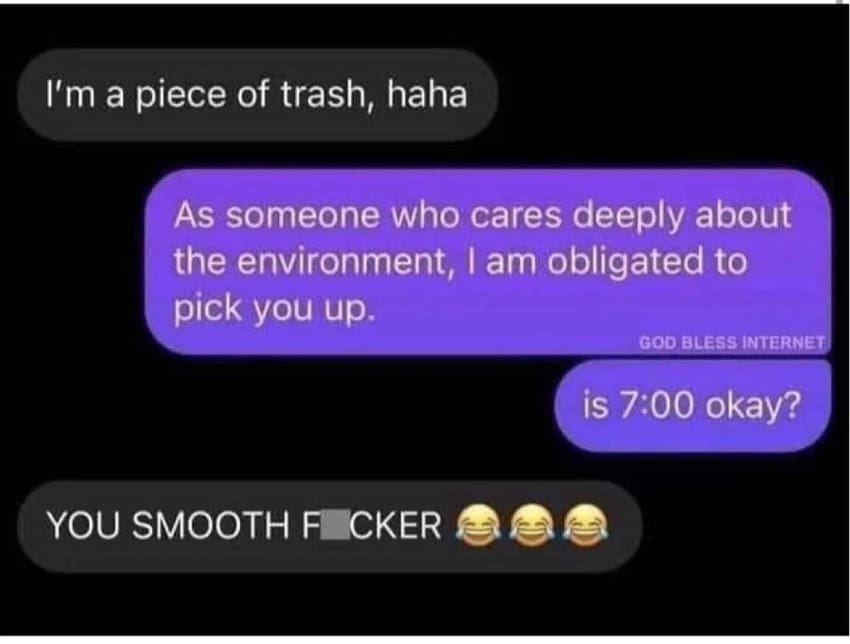Click the GOD BLESS INTERNET watermark

tap(732, 343)
